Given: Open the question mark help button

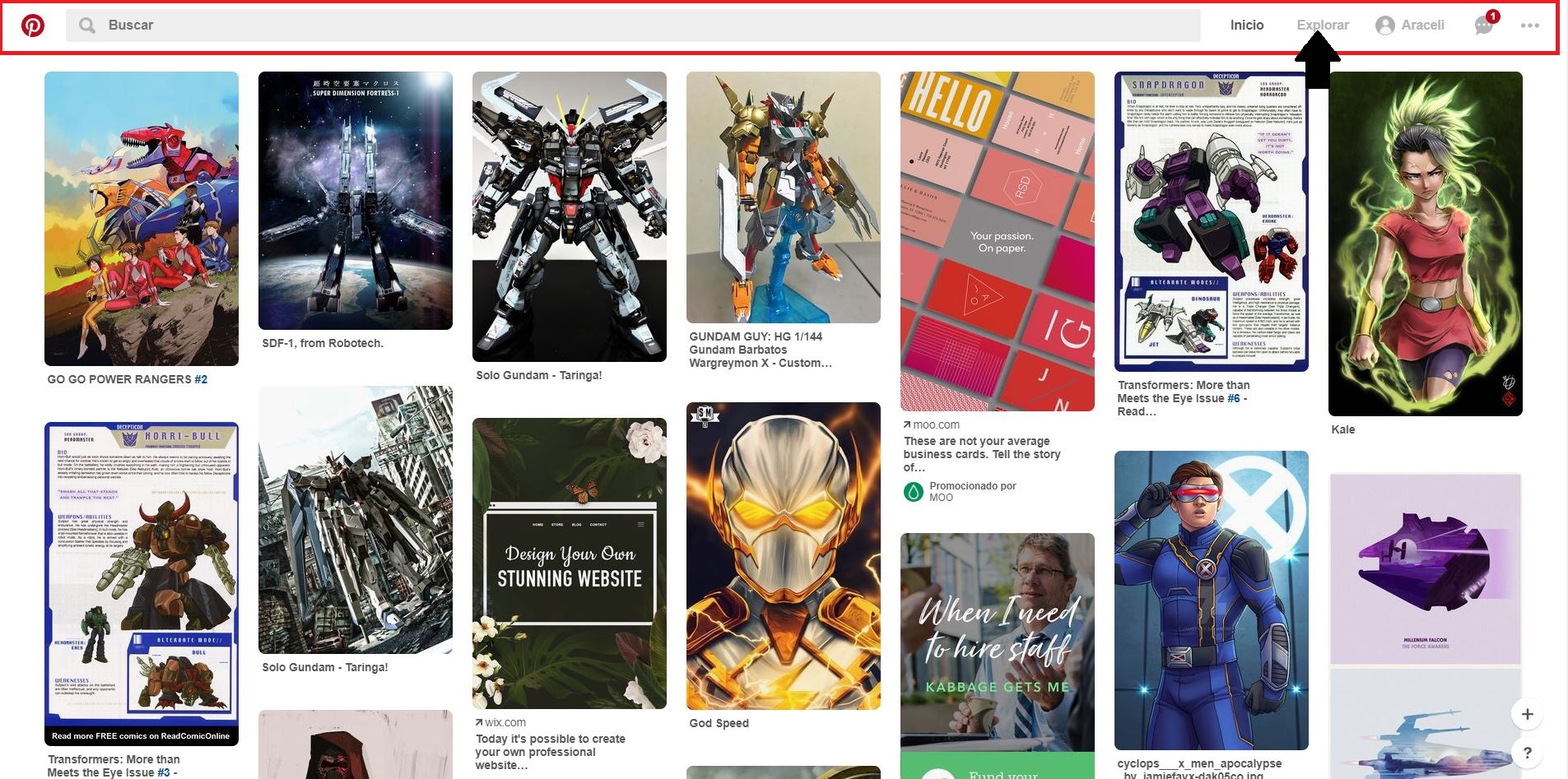Looking at the screenshot, I should coord(1527,752).
